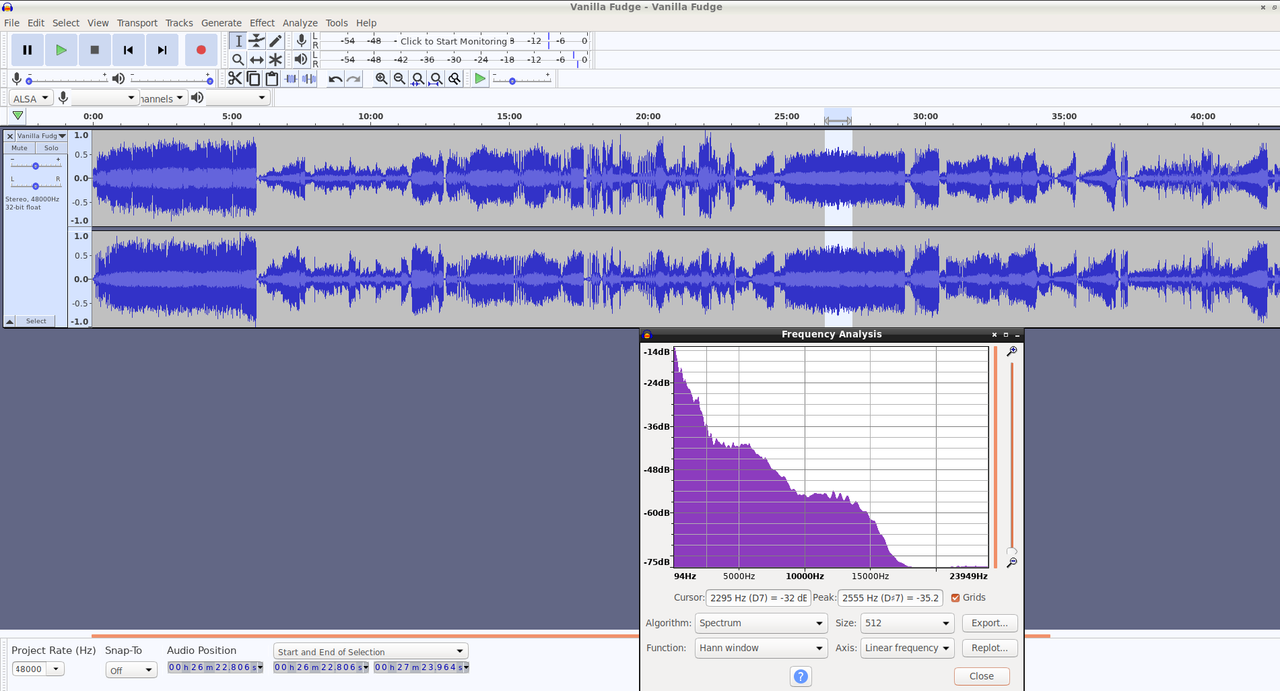Remove track with the X button
The height and width of the screenshot is (691, 1280).
point(10,136)
